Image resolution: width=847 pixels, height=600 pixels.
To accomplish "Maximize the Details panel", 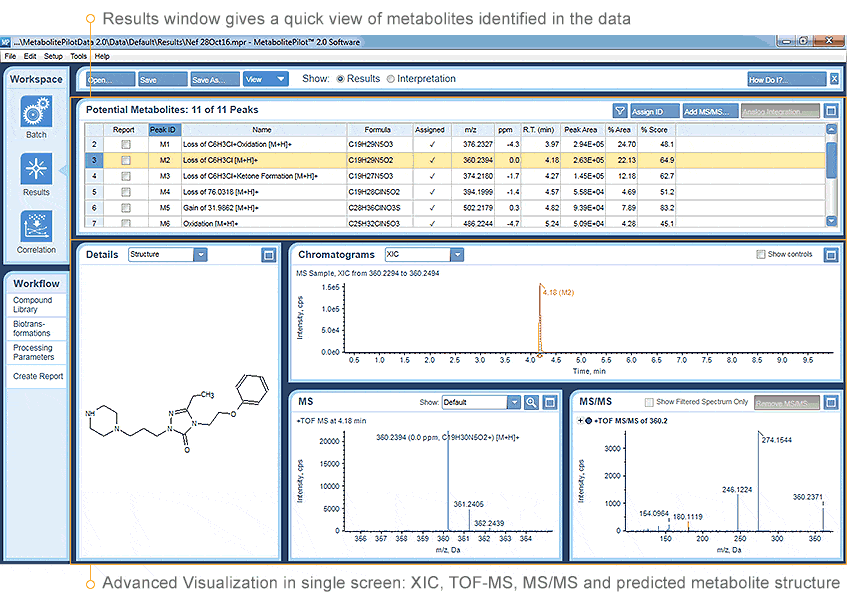I will point(268,255).
